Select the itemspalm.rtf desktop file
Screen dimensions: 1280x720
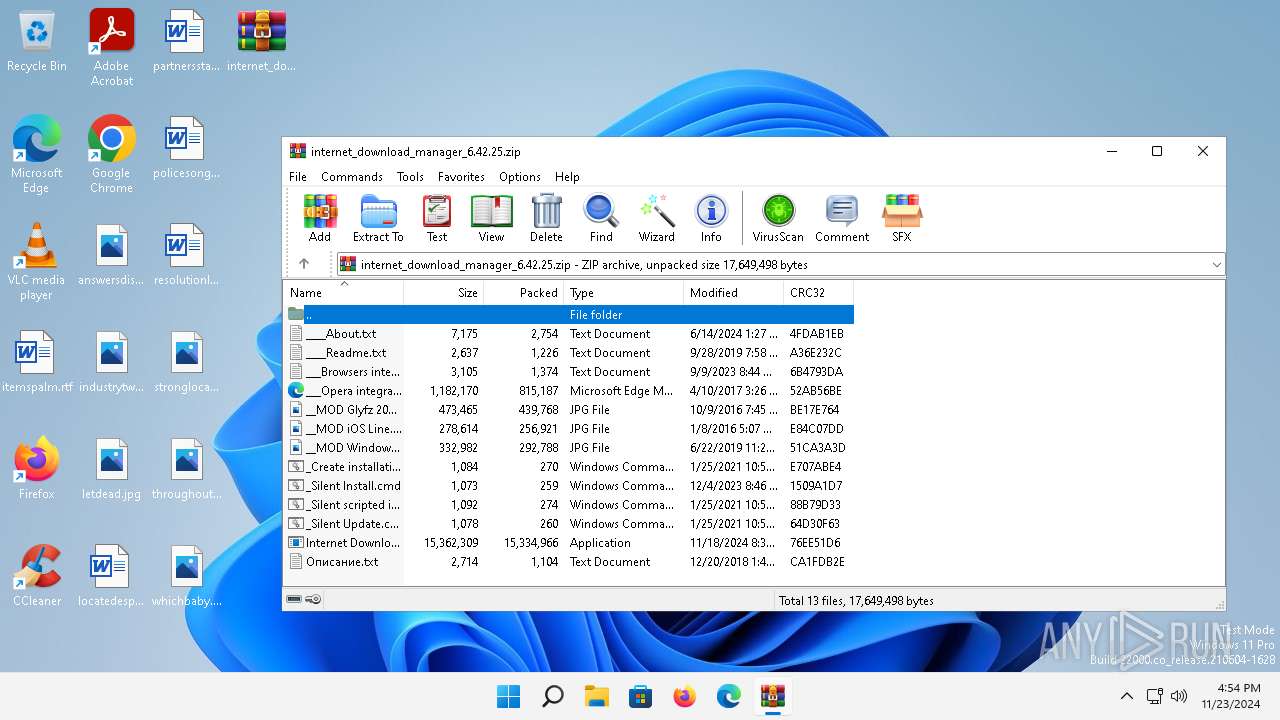pyautogui.click(x=37, y=362)
